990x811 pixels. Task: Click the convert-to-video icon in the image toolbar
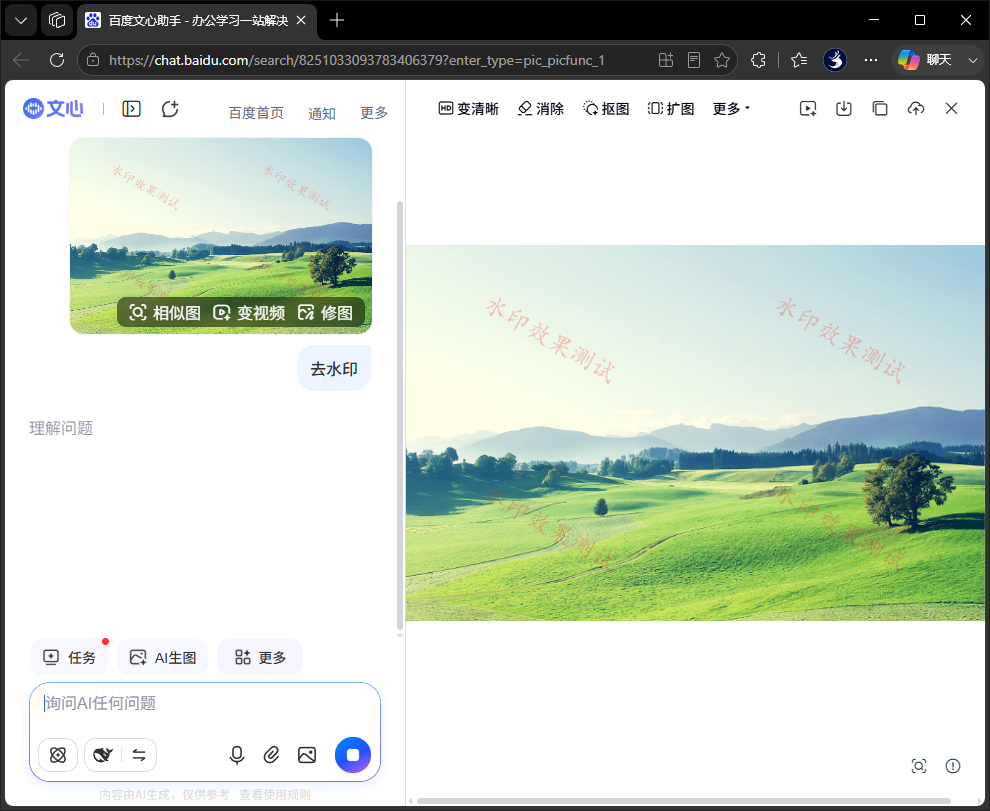(x=808, y=109)
